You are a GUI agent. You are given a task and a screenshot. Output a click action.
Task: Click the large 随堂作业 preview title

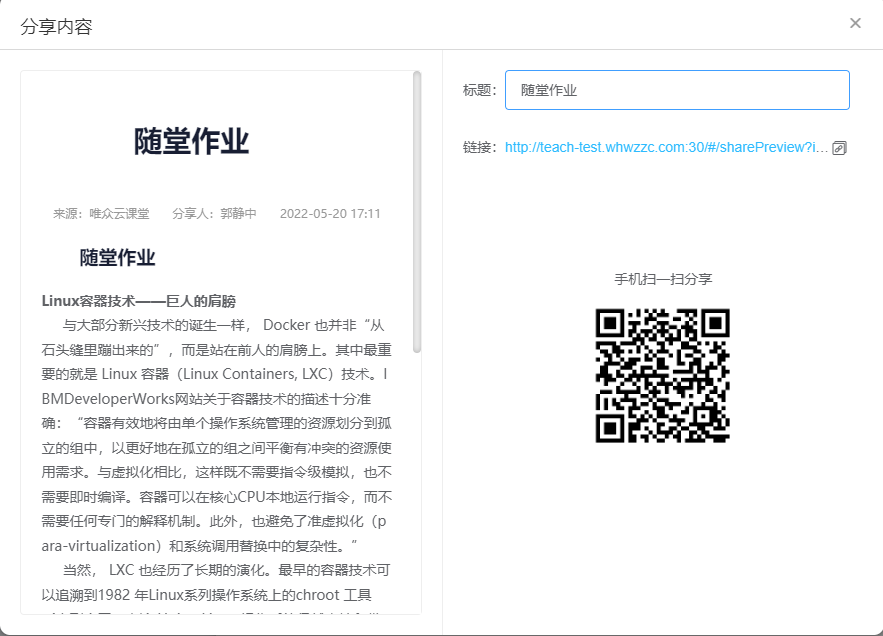[x=191, y=142]
